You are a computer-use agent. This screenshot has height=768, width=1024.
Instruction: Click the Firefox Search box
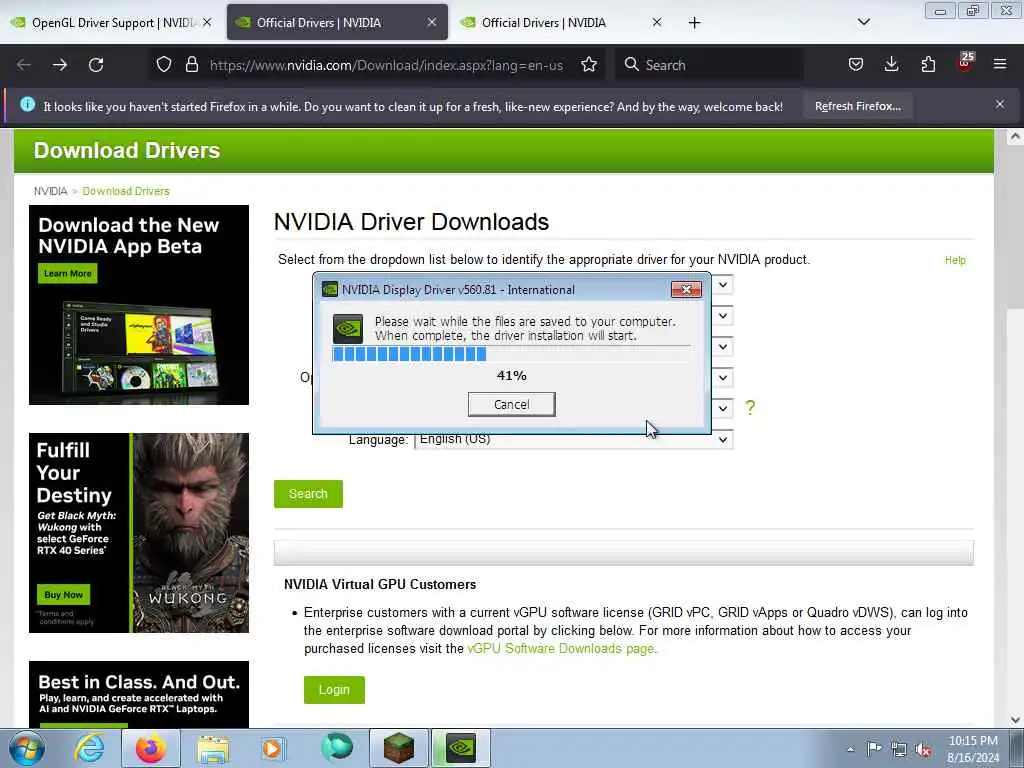click(x=709, y=65)
